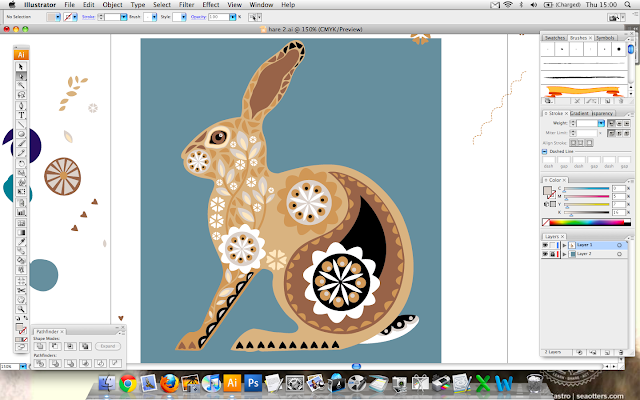Toggle visibility eye of Layer 1

545,245
